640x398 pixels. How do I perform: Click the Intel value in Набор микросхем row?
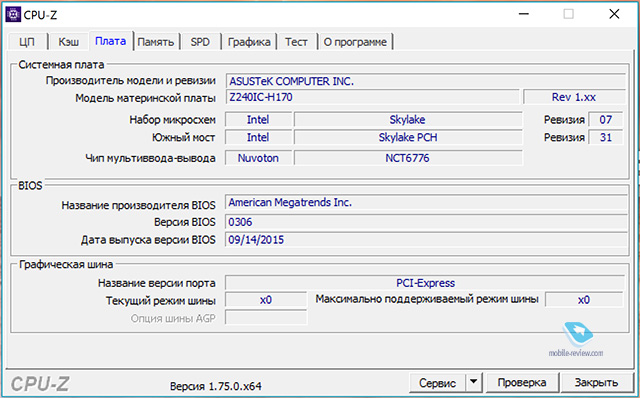pyautogui.click(x=258, y=120)
